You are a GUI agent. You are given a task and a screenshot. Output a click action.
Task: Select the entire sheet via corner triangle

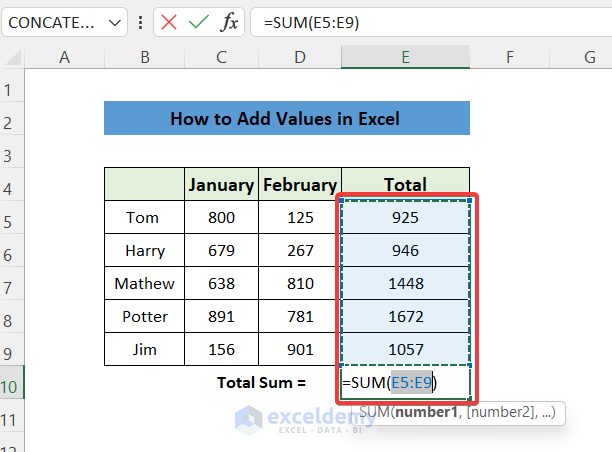coord(13,57)
